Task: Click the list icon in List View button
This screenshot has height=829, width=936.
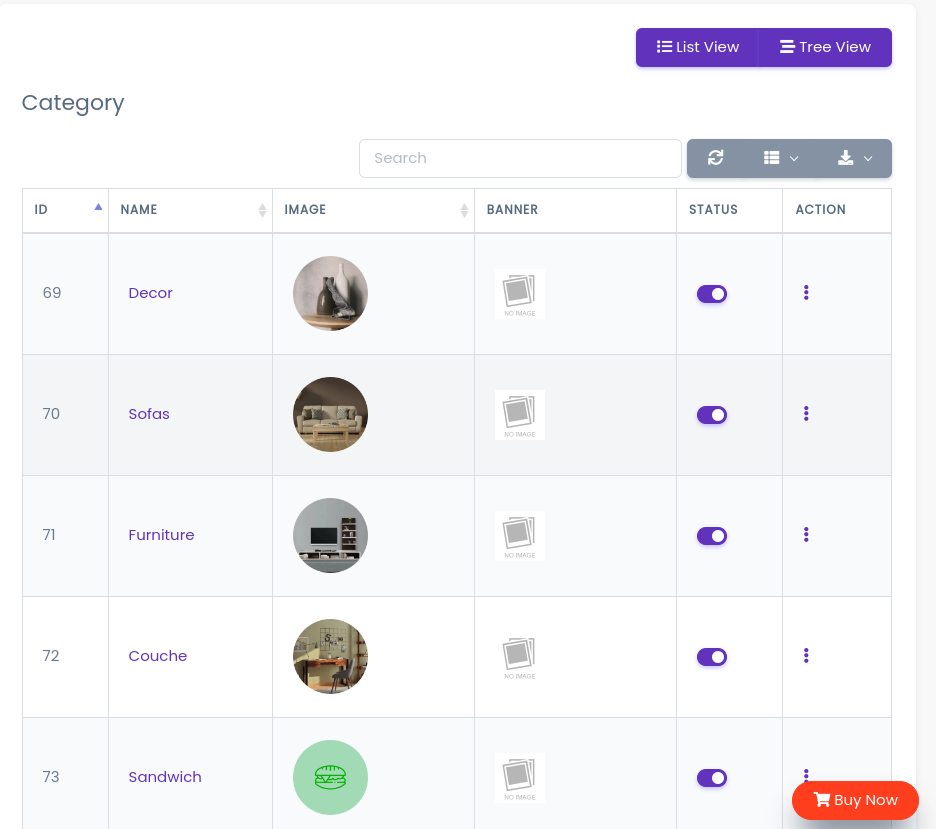Action: pyautogui.click(x=665, y=47)
